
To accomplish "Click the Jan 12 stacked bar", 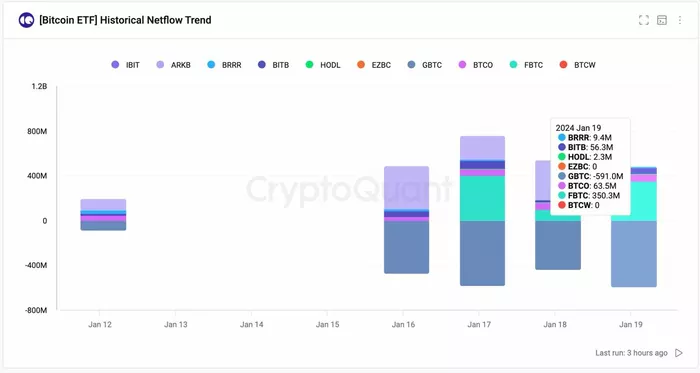I will pos(103,215).
